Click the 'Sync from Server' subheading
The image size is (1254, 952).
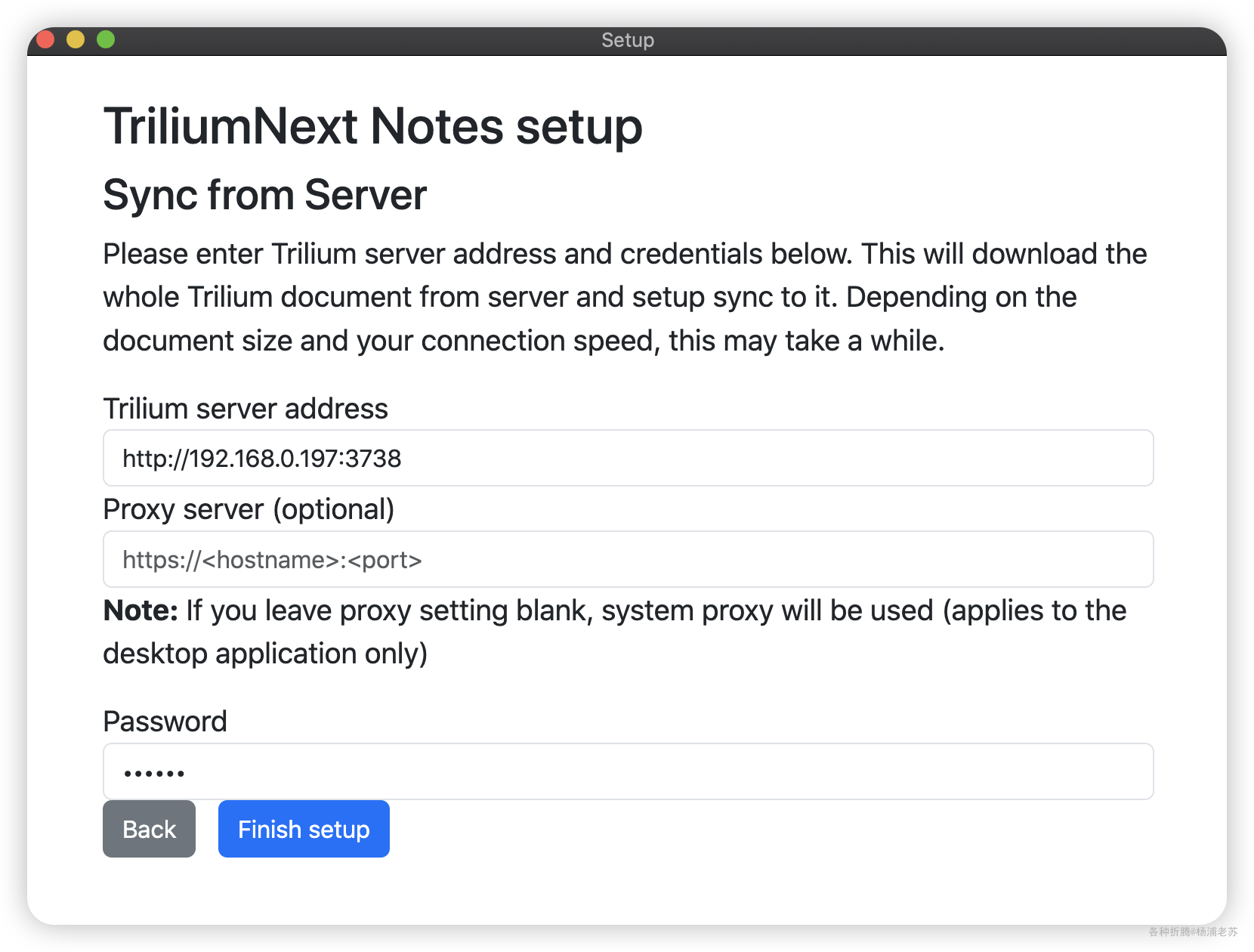264,195
